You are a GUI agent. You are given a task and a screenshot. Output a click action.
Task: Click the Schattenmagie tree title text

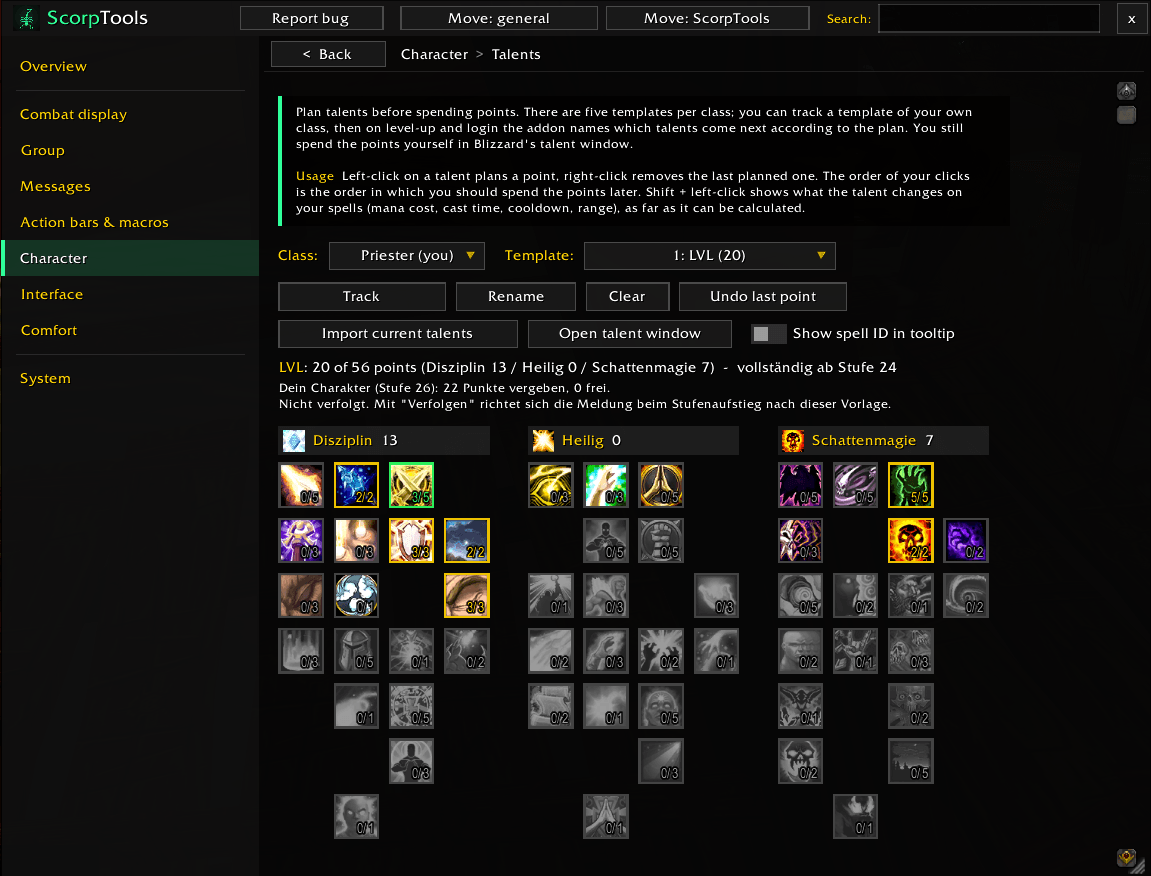point(863,441)
